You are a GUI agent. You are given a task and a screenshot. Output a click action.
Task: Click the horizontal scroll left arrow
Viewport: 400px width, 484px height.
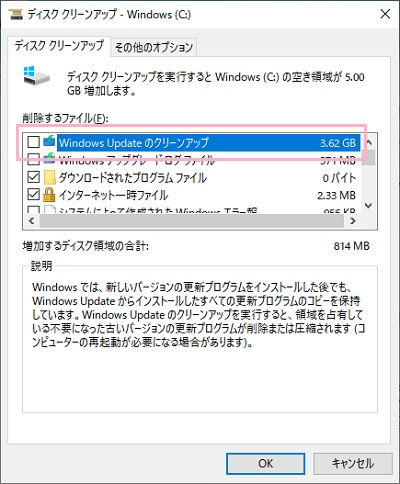(x=32, y=221)
